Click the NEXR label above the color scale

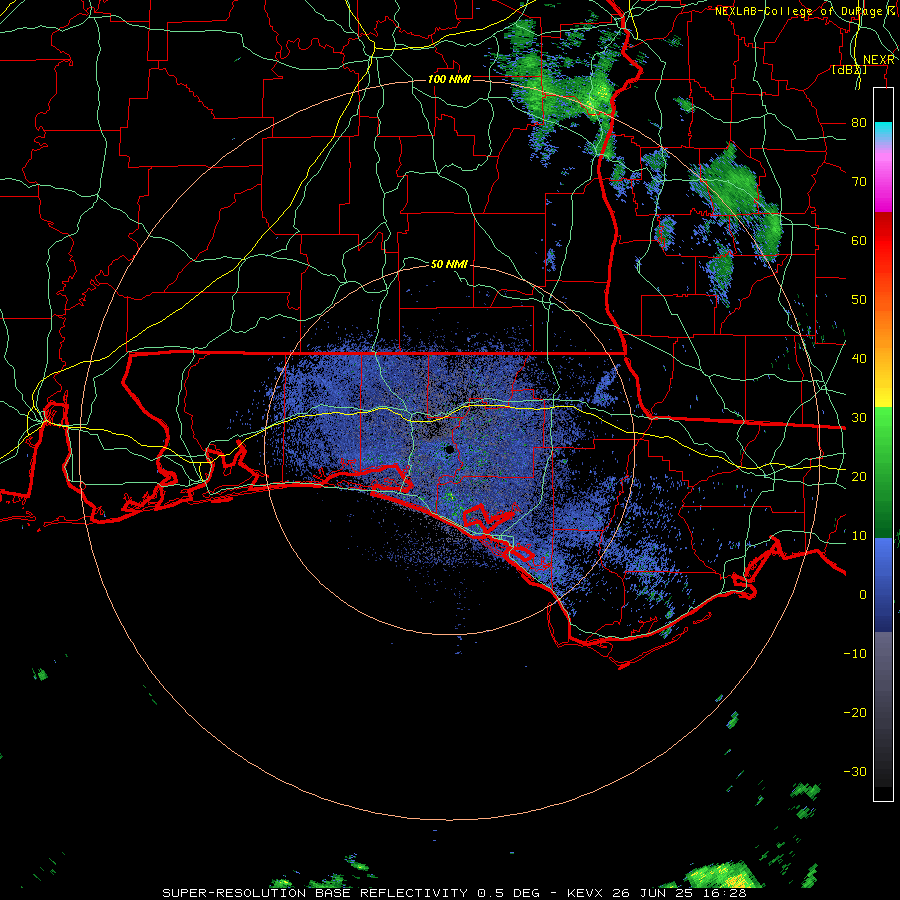[x=879, y=60]
